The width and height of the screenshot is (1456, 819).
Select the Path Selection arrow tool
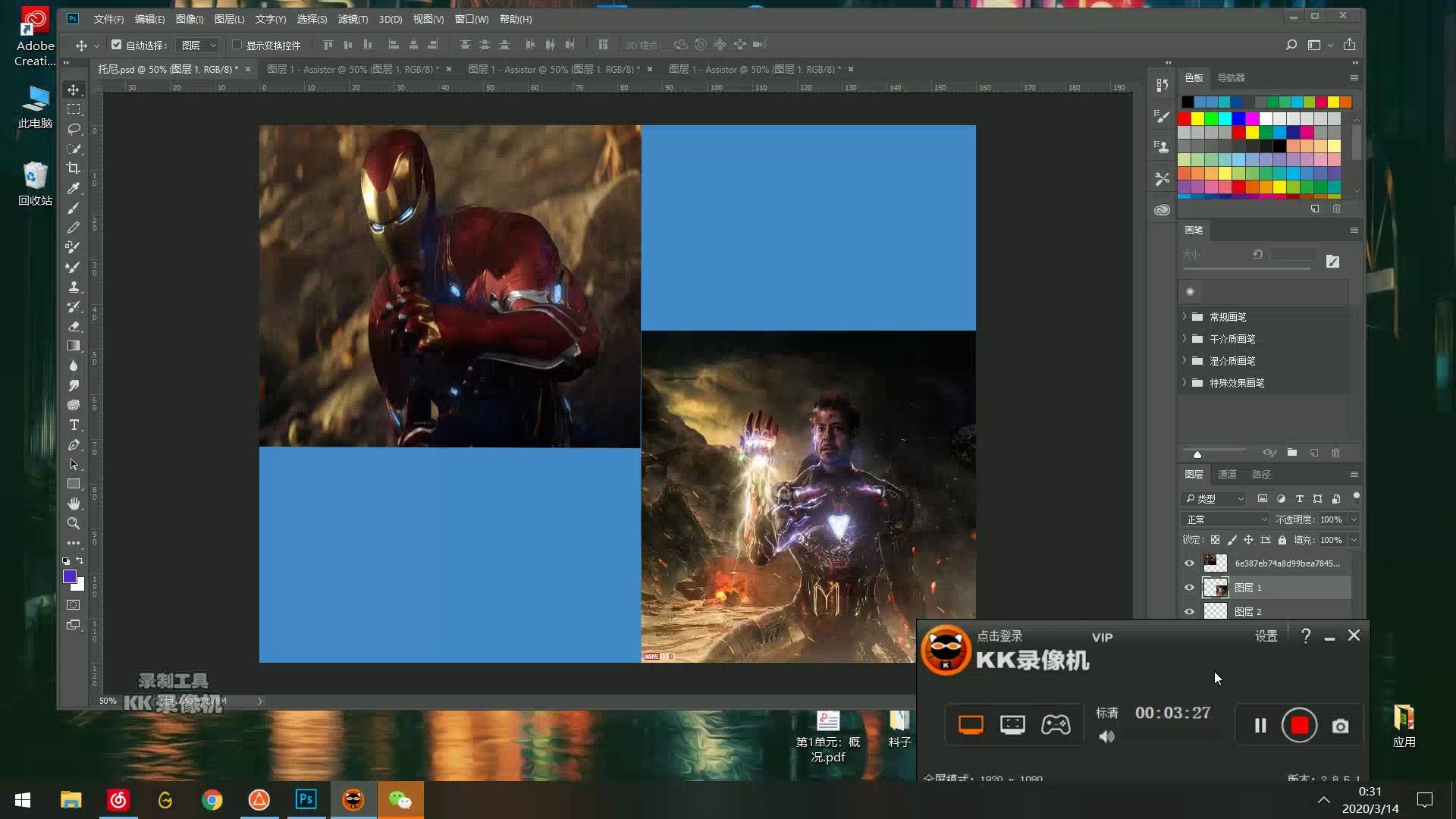click(x=74, y=464)
